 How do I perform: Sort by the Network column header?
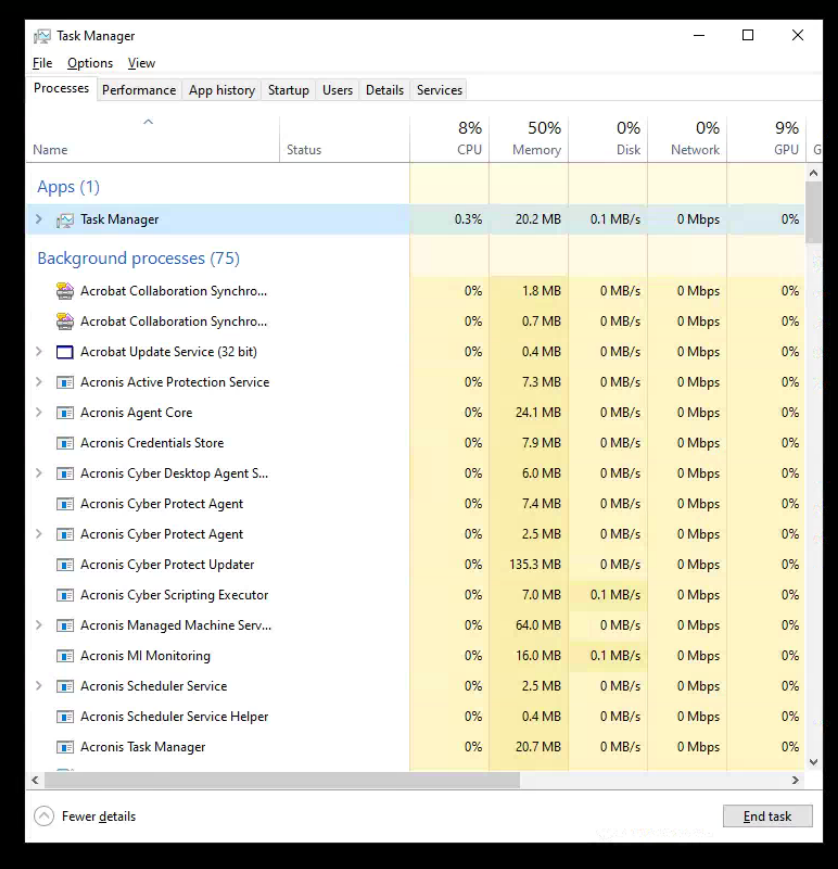687,139
